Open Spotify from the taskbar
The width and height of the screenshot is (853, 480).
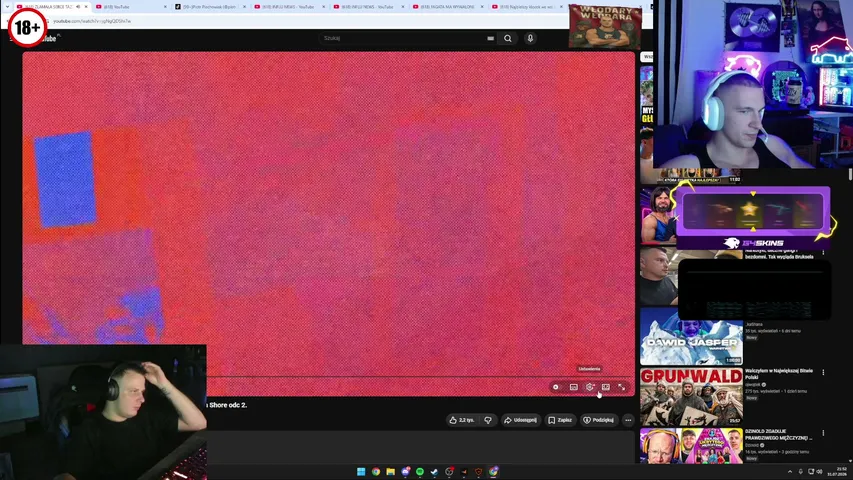coord(420,472)
